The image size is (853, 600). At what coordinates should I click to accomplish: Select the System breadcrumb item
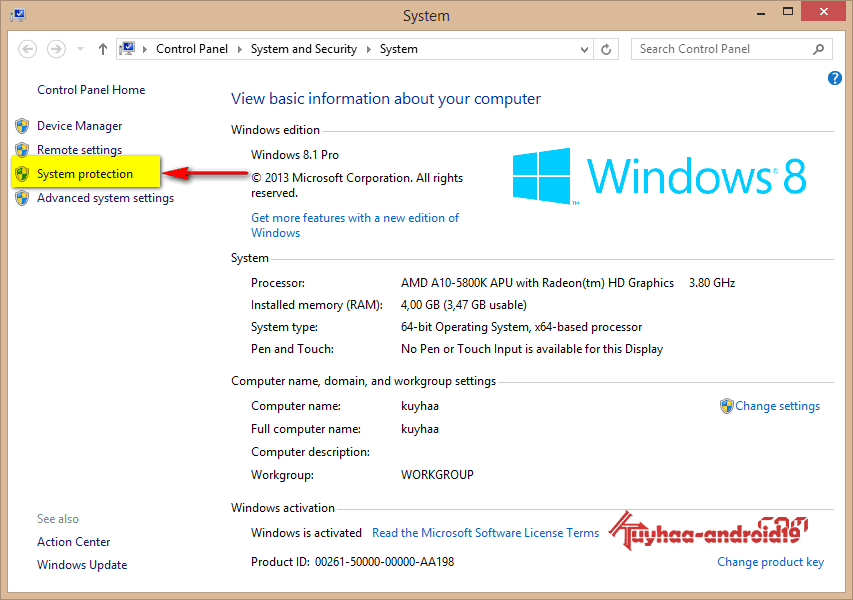399,49
